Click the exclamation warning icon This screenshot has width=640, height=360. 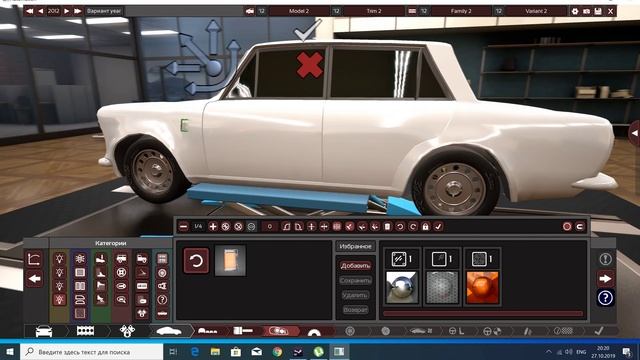pyautogui.click(x=605, y=259)
